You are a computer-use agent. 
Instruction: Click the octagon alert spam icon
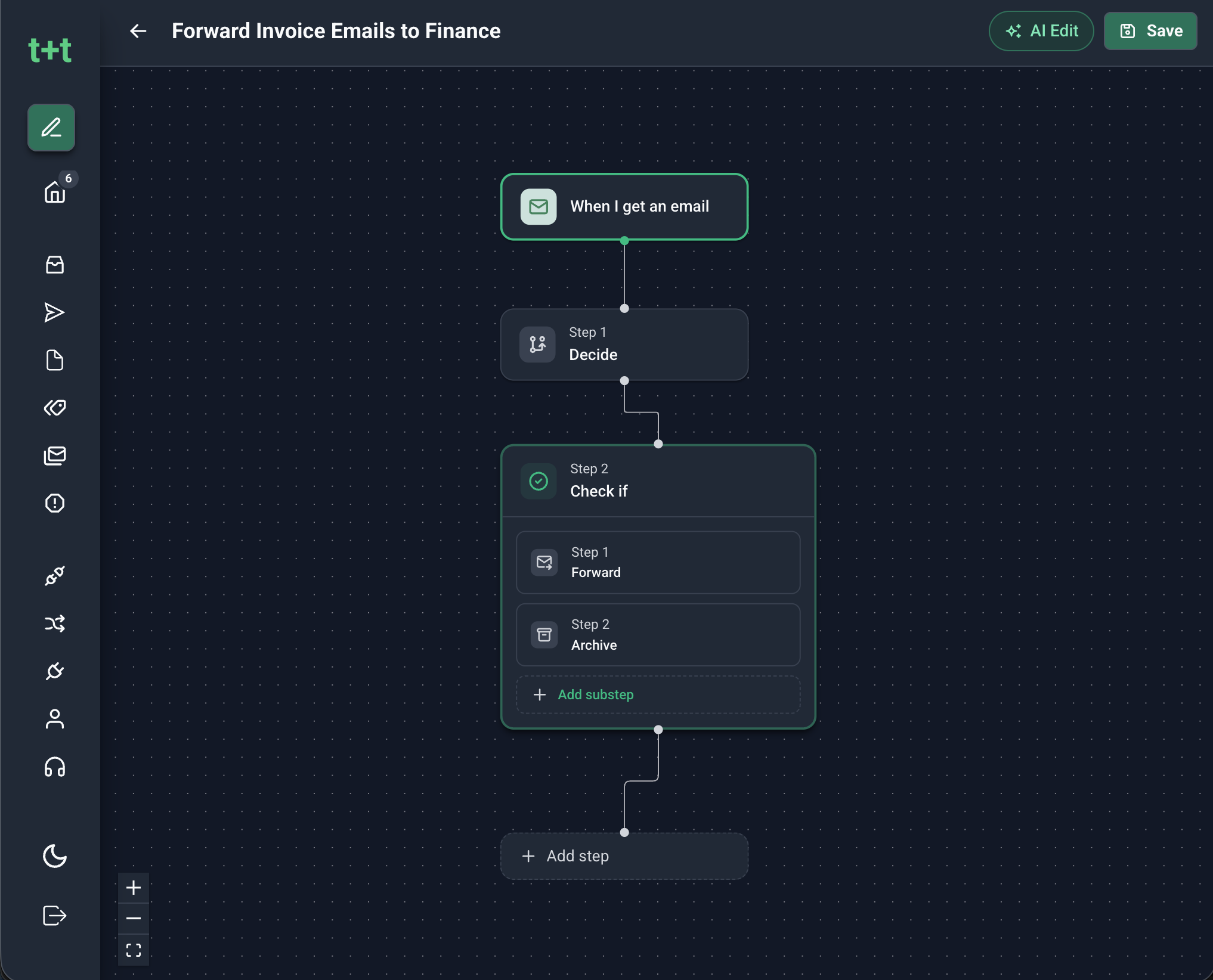(55, 503)
